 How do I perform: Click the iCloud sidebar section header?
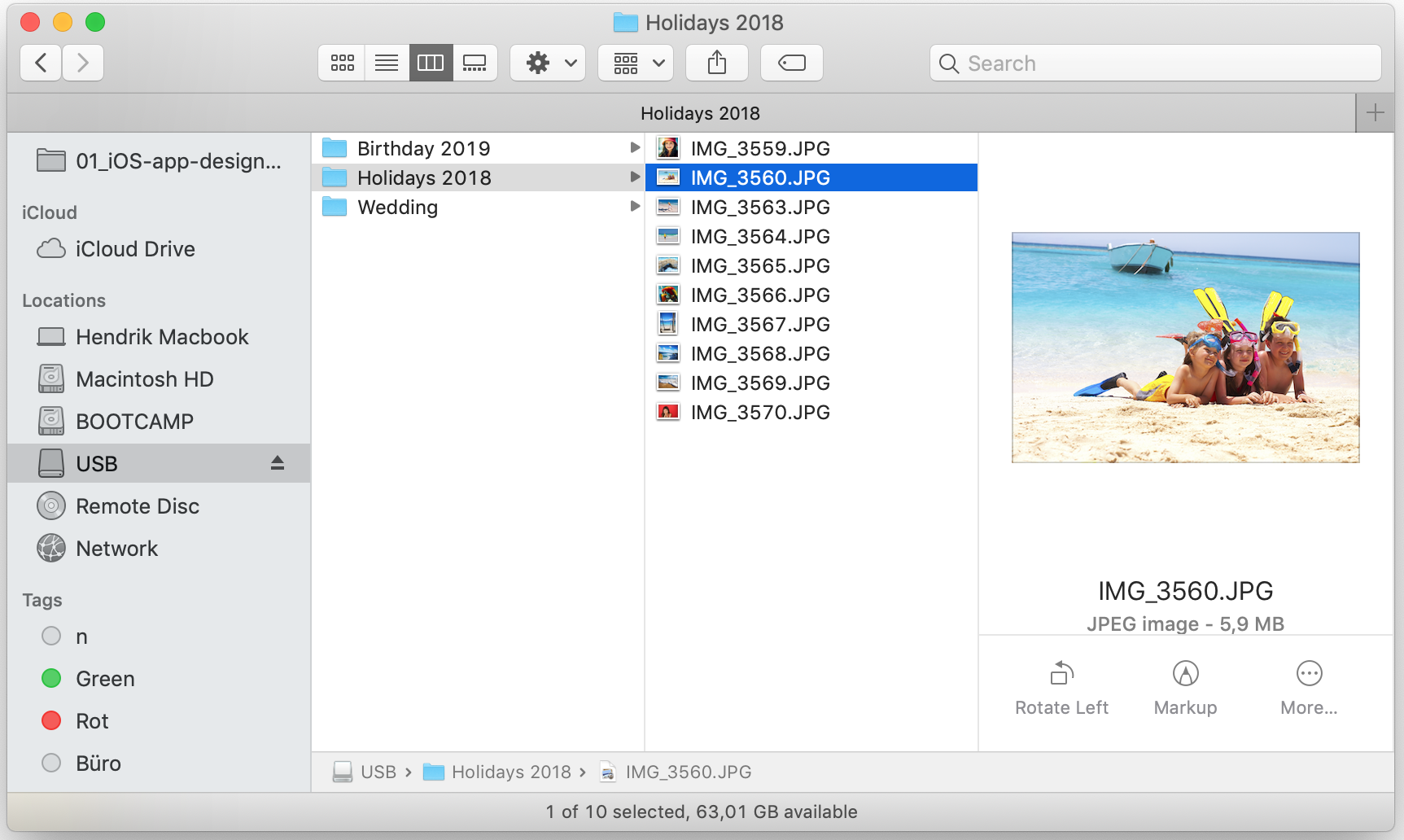[x=50, y=212]
